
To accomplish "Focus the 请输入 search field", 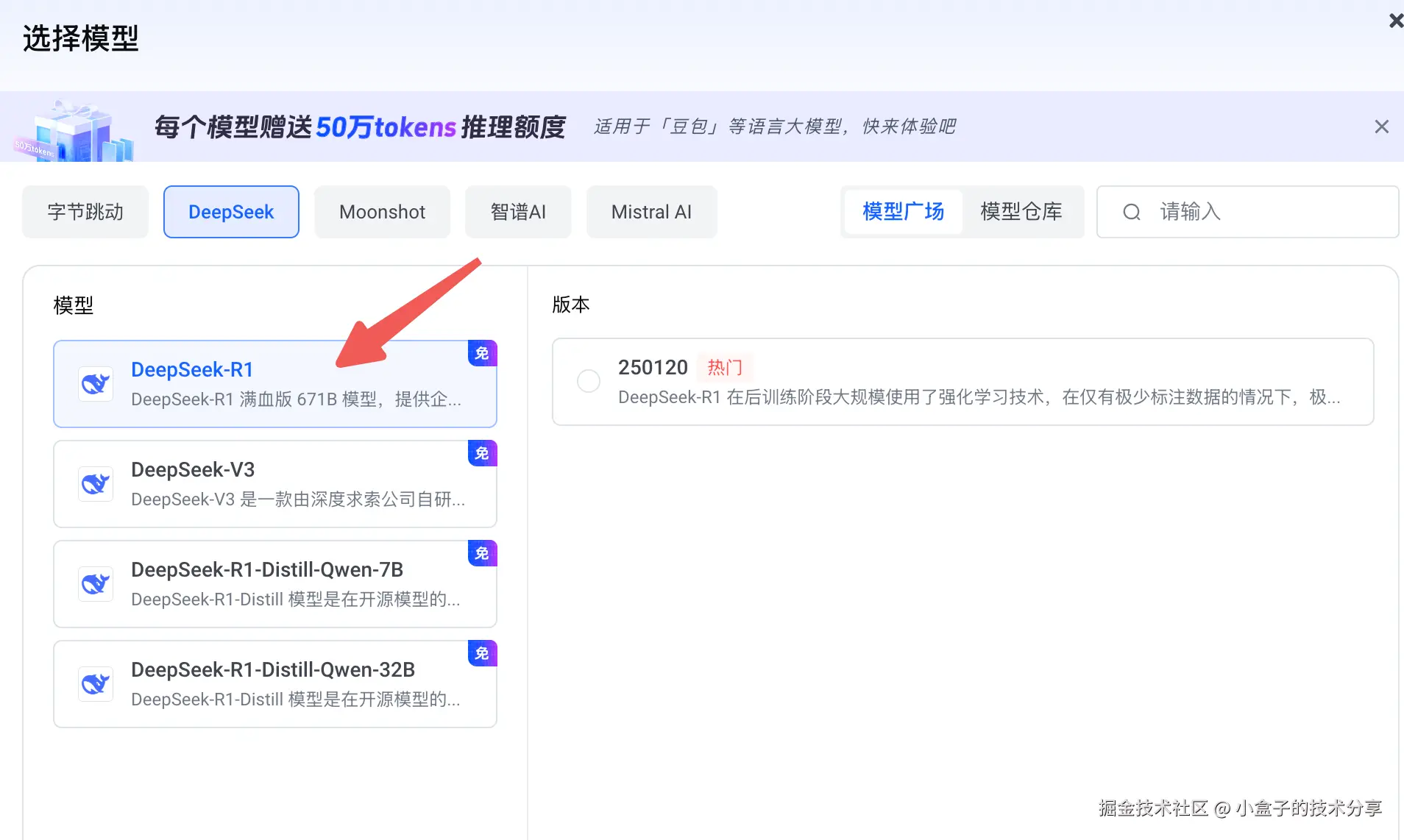I will pyautogui.click(x=1247, y=212).
